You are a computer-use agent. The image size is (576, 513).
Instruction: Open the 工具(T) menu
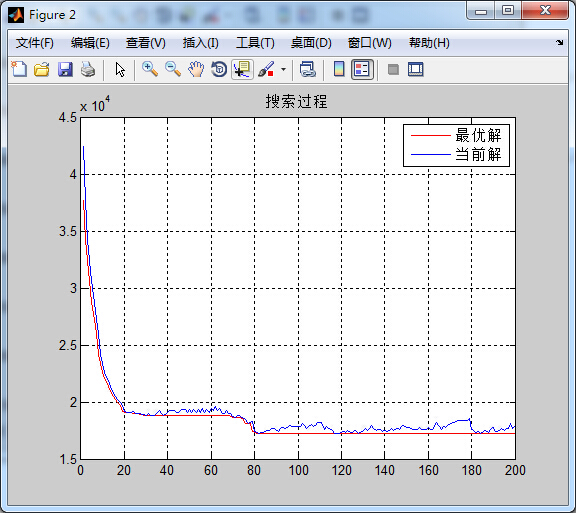[x=255, y=43]
